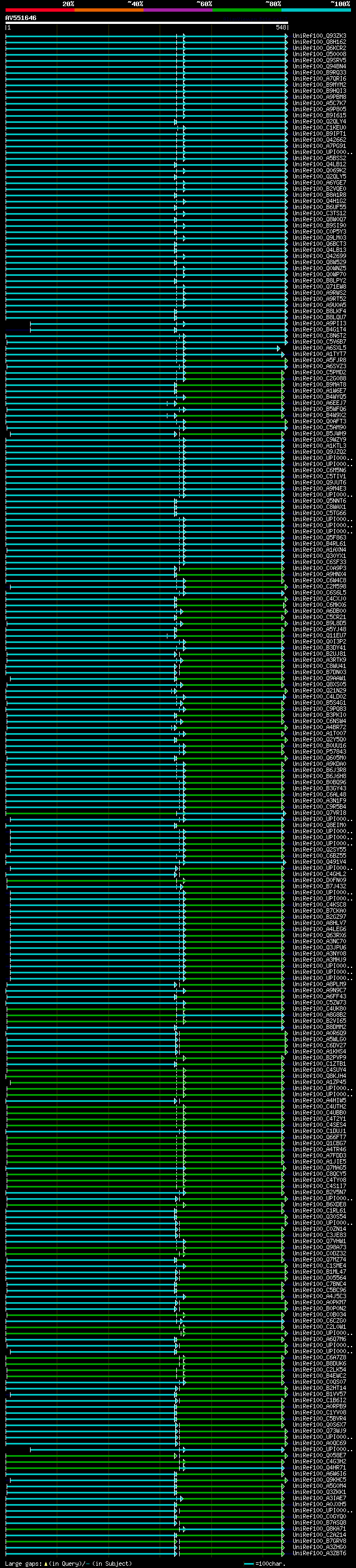Select the UniRef100_A5C7K7 label
Viewport: 356px width, 1568px height.
(319, 103)
